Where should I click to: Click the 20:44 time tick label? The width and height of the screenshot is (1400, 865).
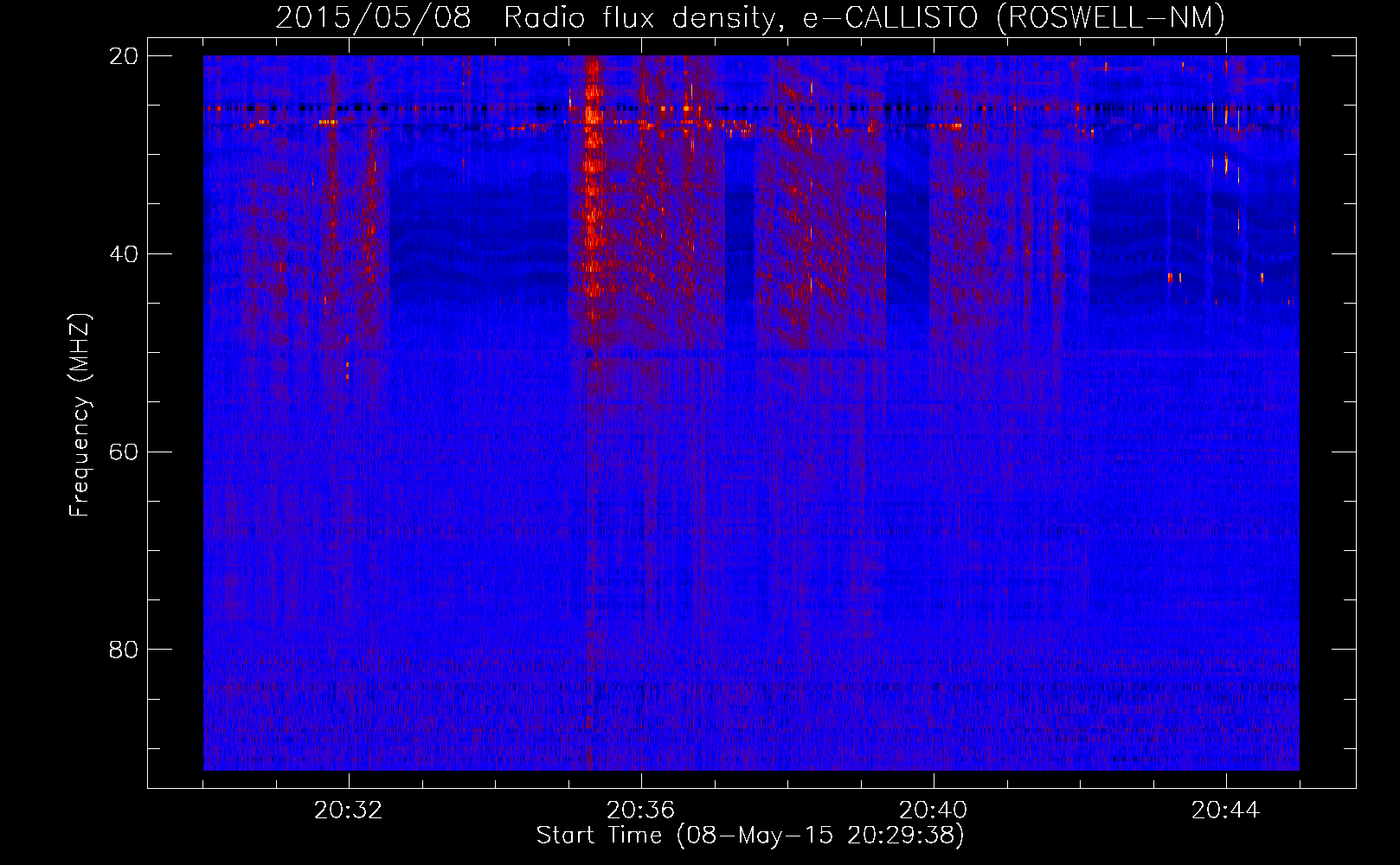pos(1226,811)
